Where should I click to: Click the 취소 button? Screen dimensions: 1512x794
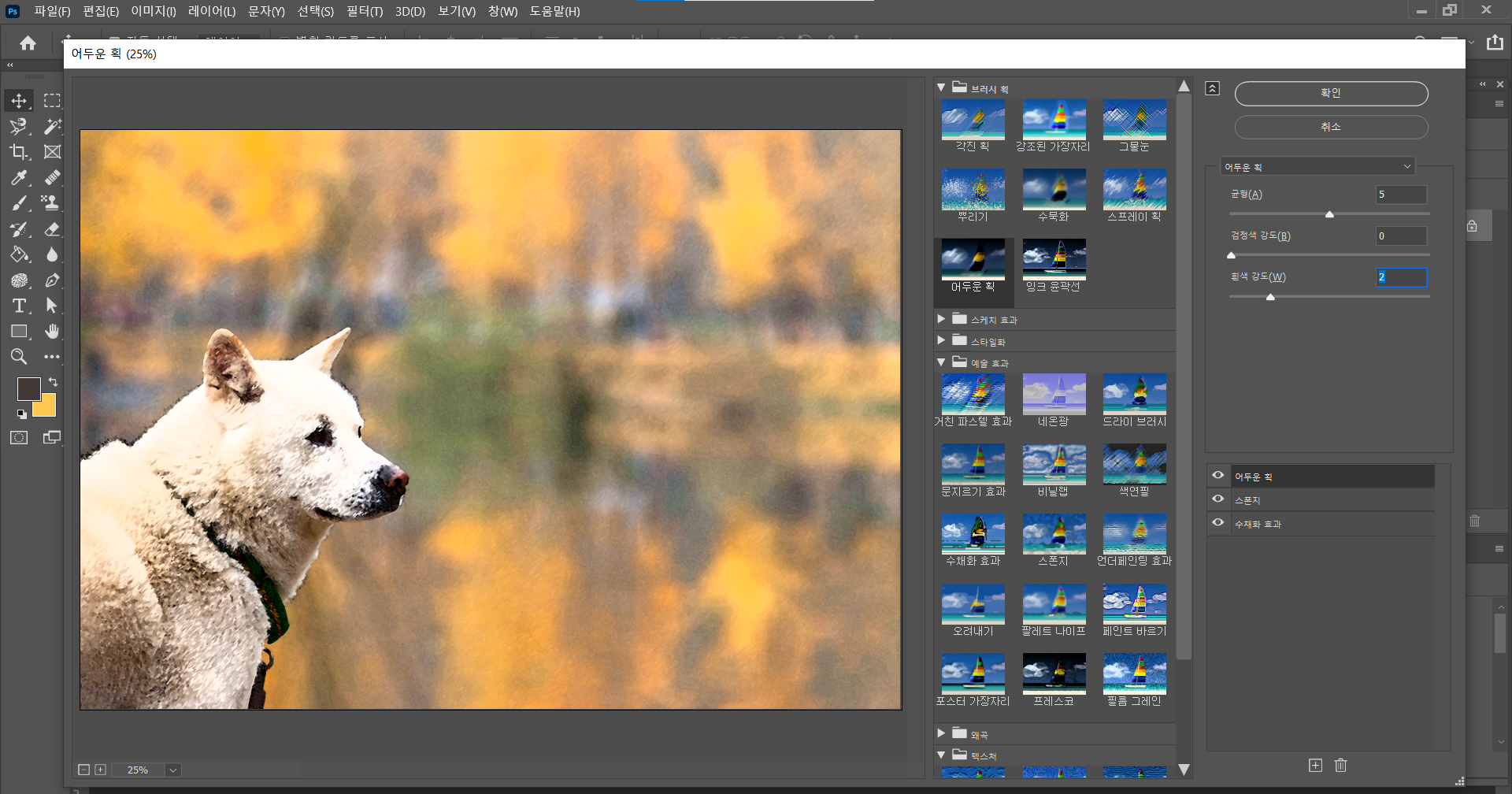[1331, 127]
